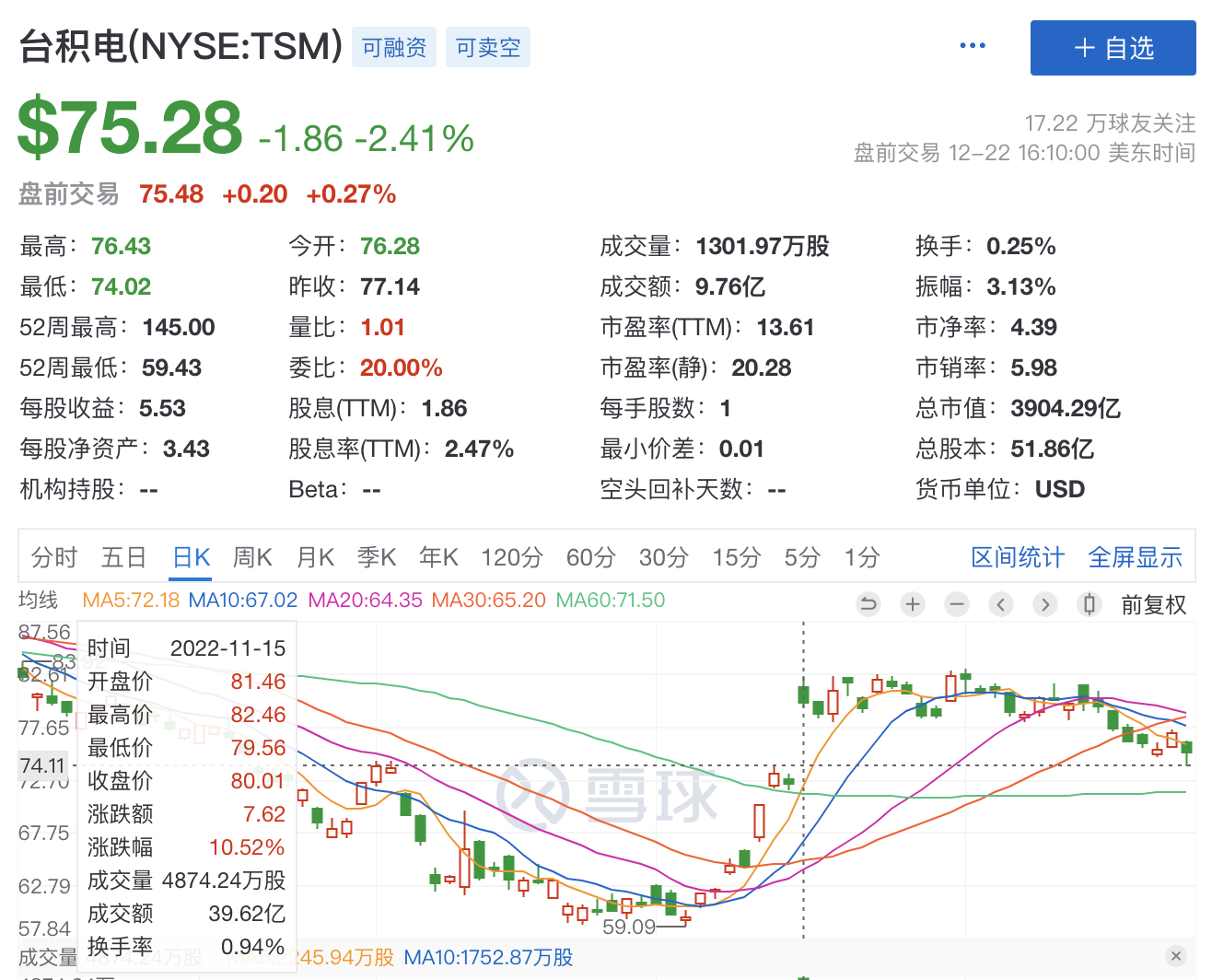Viewport: 1212px width, 980px height.
Task: Zoom out the chart with minus icon
Action: coord(957,604)
